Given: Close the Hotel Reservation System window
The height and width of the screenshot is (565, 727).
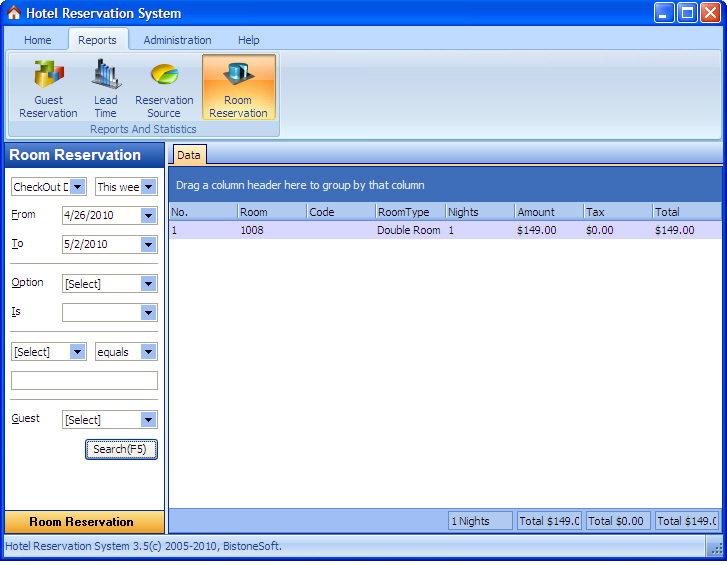Looking at the screenshot, I should pyautogui.click(x=710, y=13).
